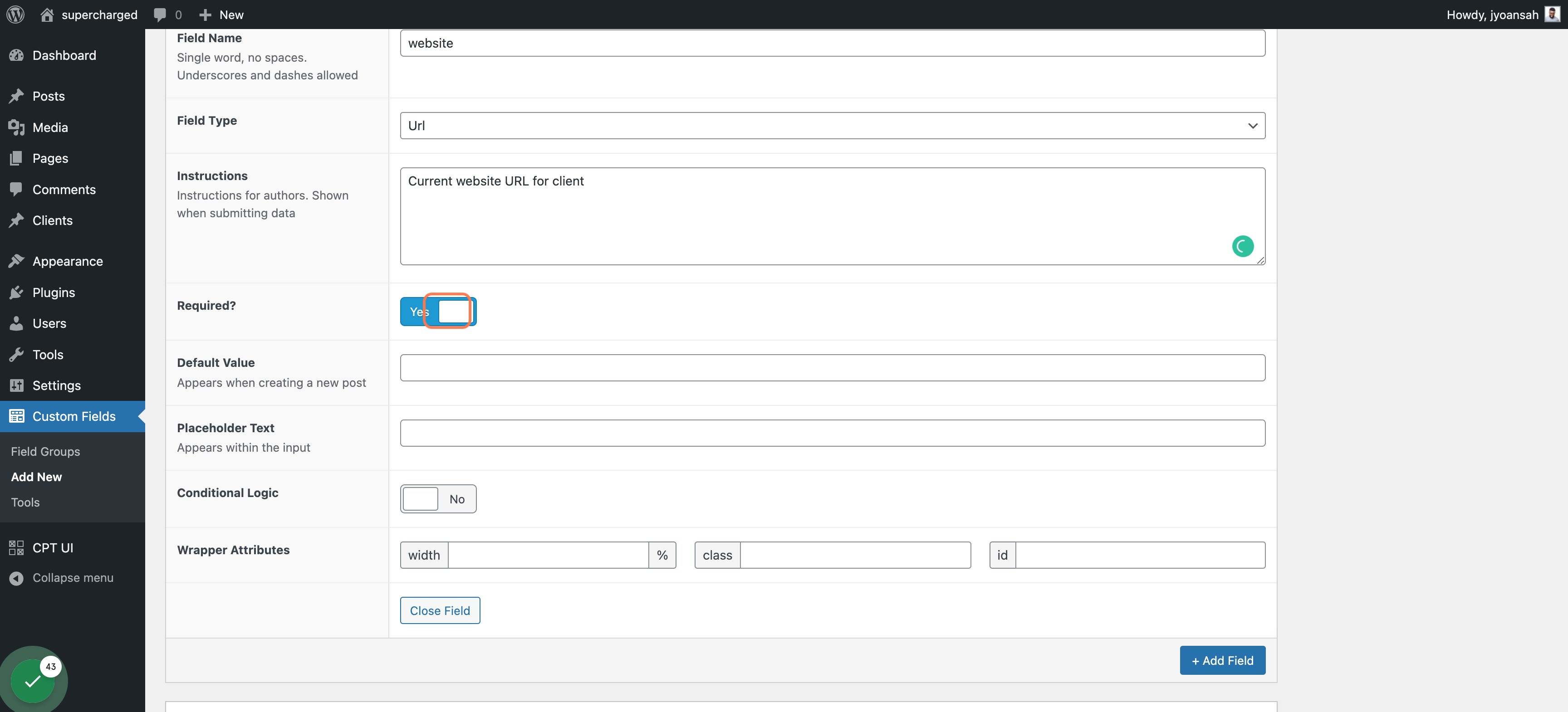Image resolution: width=1568 pixels, height=712 pixels.
Task: Enable the Conditional Logic toggle
Action: coord(438,499)
